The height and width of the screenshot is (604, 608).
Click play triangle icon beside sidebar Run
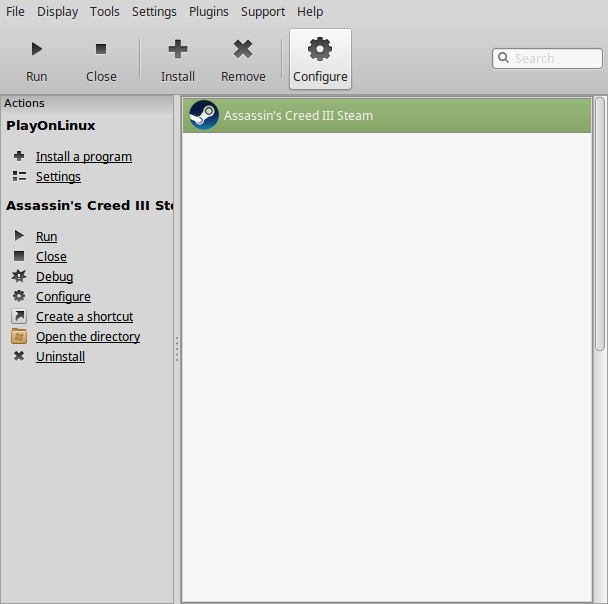tap(19, 236)
